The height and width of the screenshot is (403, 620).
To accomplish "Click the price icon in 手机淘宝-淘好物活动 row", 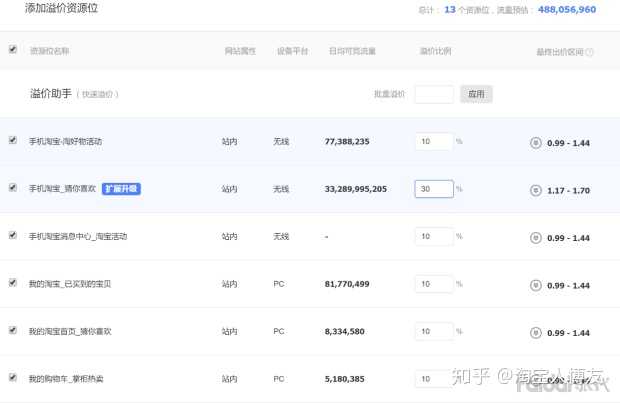I will [535, 142].
